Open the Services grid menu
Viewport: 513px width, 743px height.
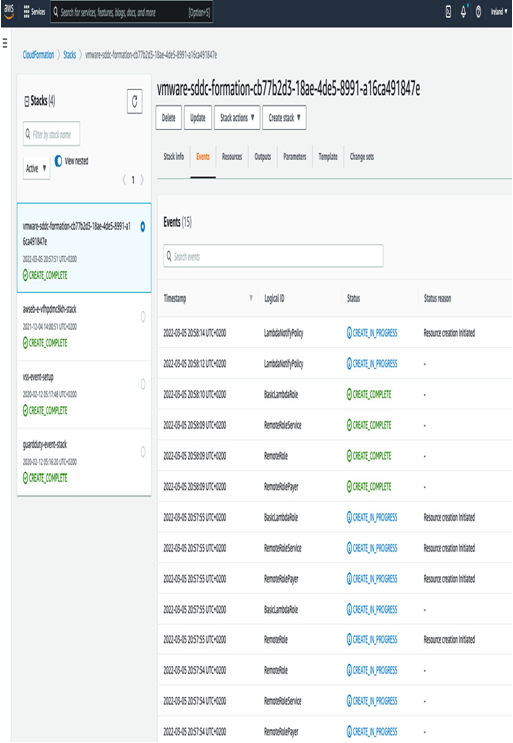34,12
